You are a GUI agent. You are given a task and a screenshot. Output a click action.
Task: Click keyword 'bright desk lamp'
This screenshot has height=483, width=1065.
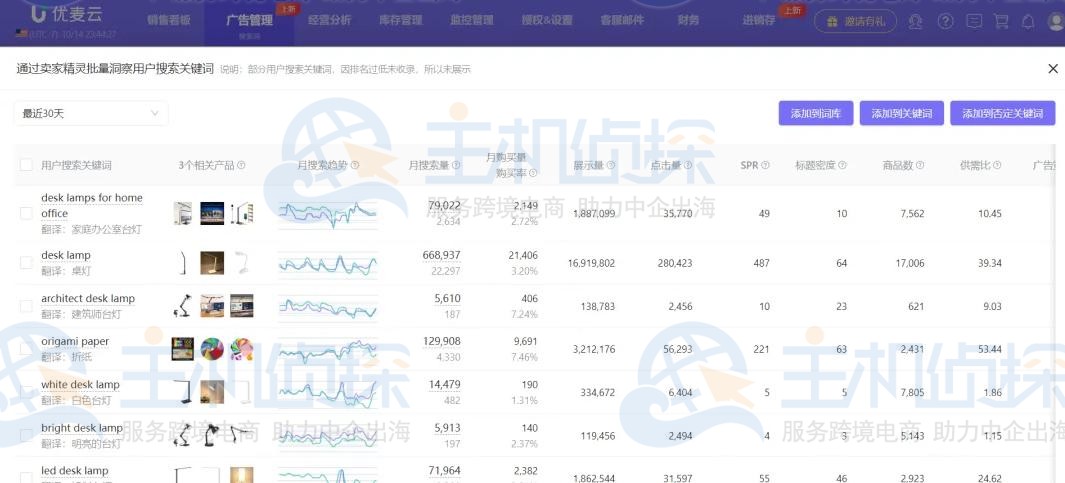point(82,428)
